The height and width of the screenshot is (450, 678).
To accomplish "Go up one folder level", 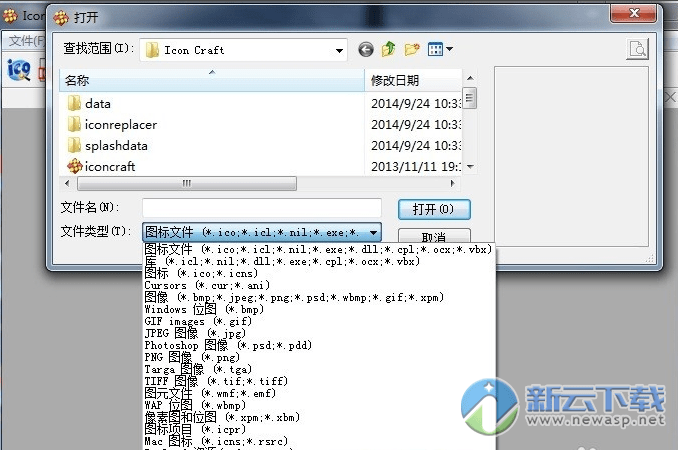I will [x=388, y=49].
